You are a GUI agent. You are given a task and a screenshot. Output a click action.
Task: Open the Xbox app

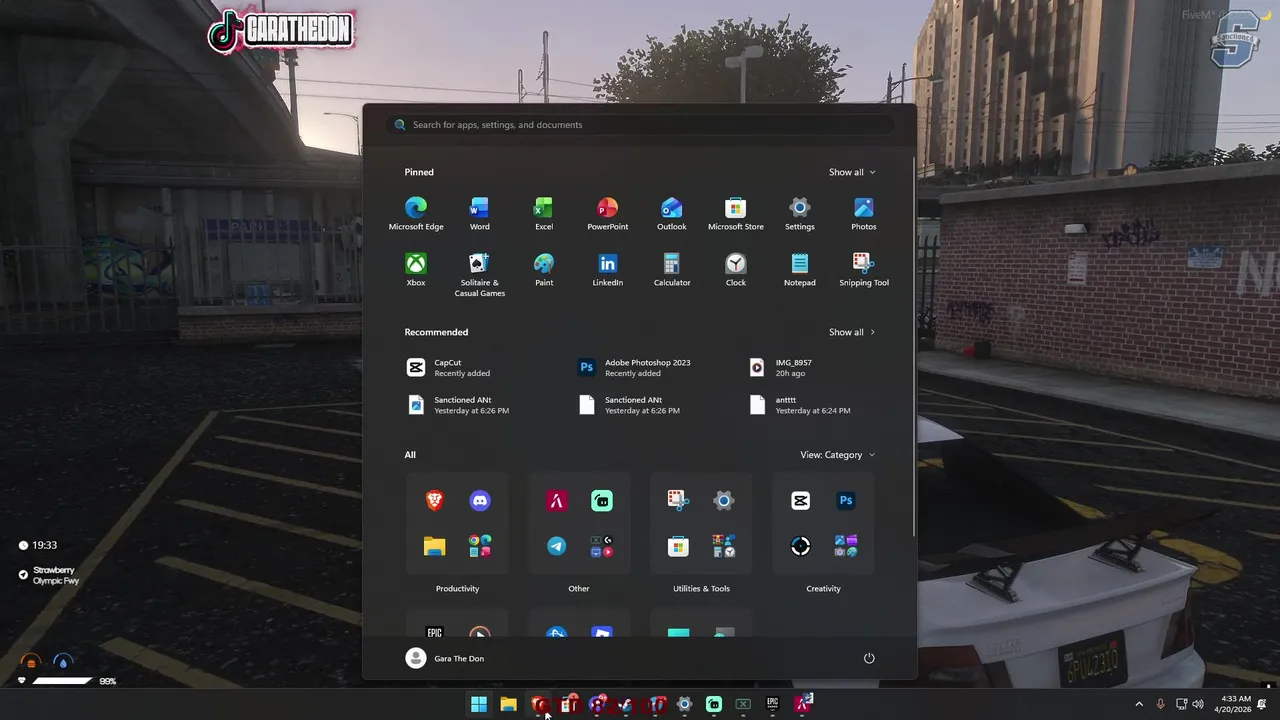pyautogui.click(x=416, y=270)
